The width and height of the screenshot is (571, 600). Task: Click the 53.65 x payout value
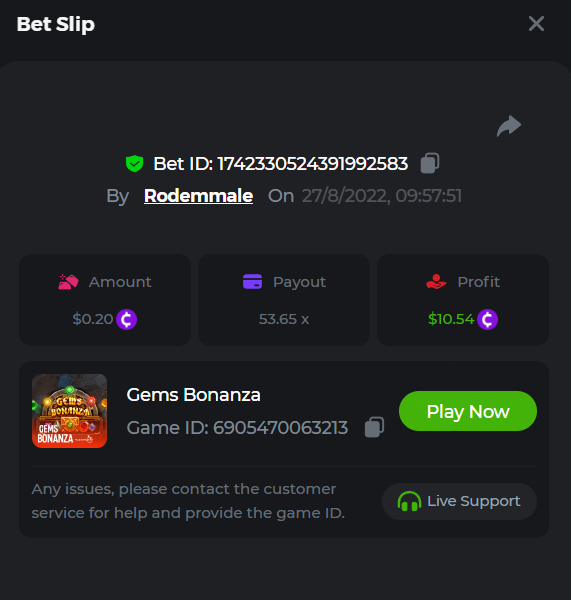[284, 319]
